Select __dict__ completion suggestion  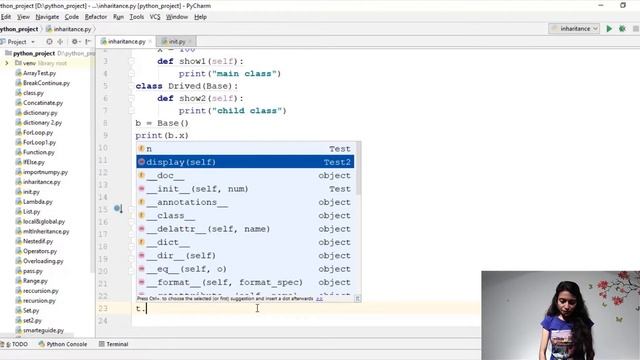tap(245, 242)
